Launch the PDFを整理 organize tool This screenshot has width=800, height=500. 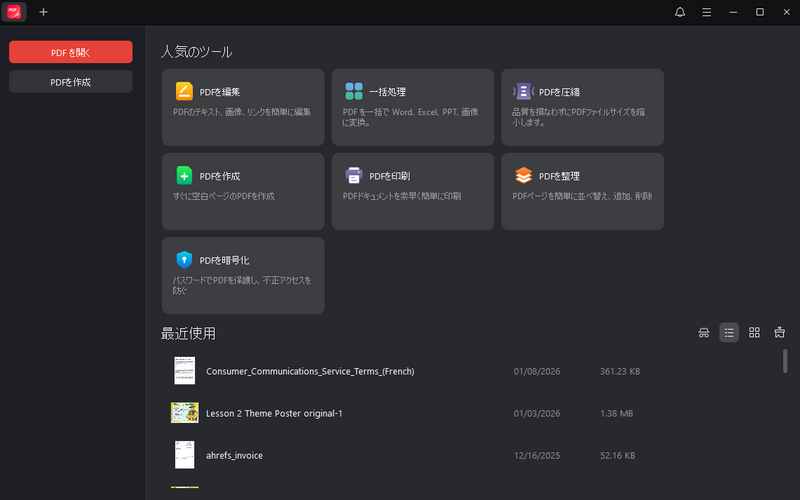(523, 176)
